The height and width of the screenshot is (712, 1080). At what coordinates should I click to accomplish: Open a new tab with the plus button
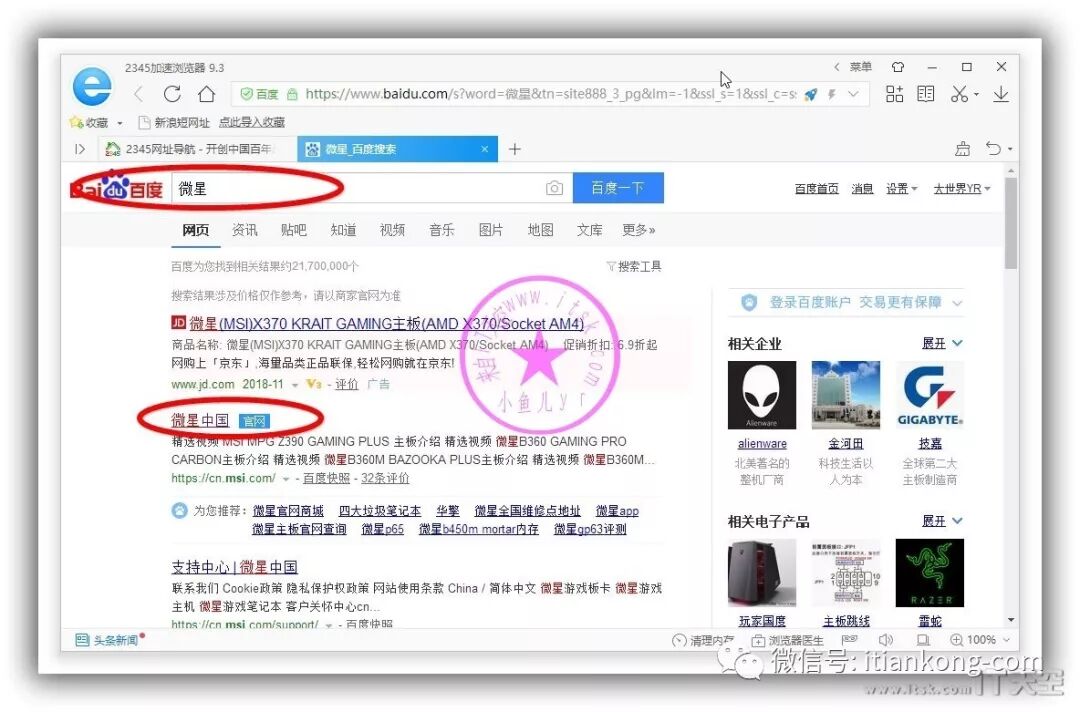coord(515,149)
